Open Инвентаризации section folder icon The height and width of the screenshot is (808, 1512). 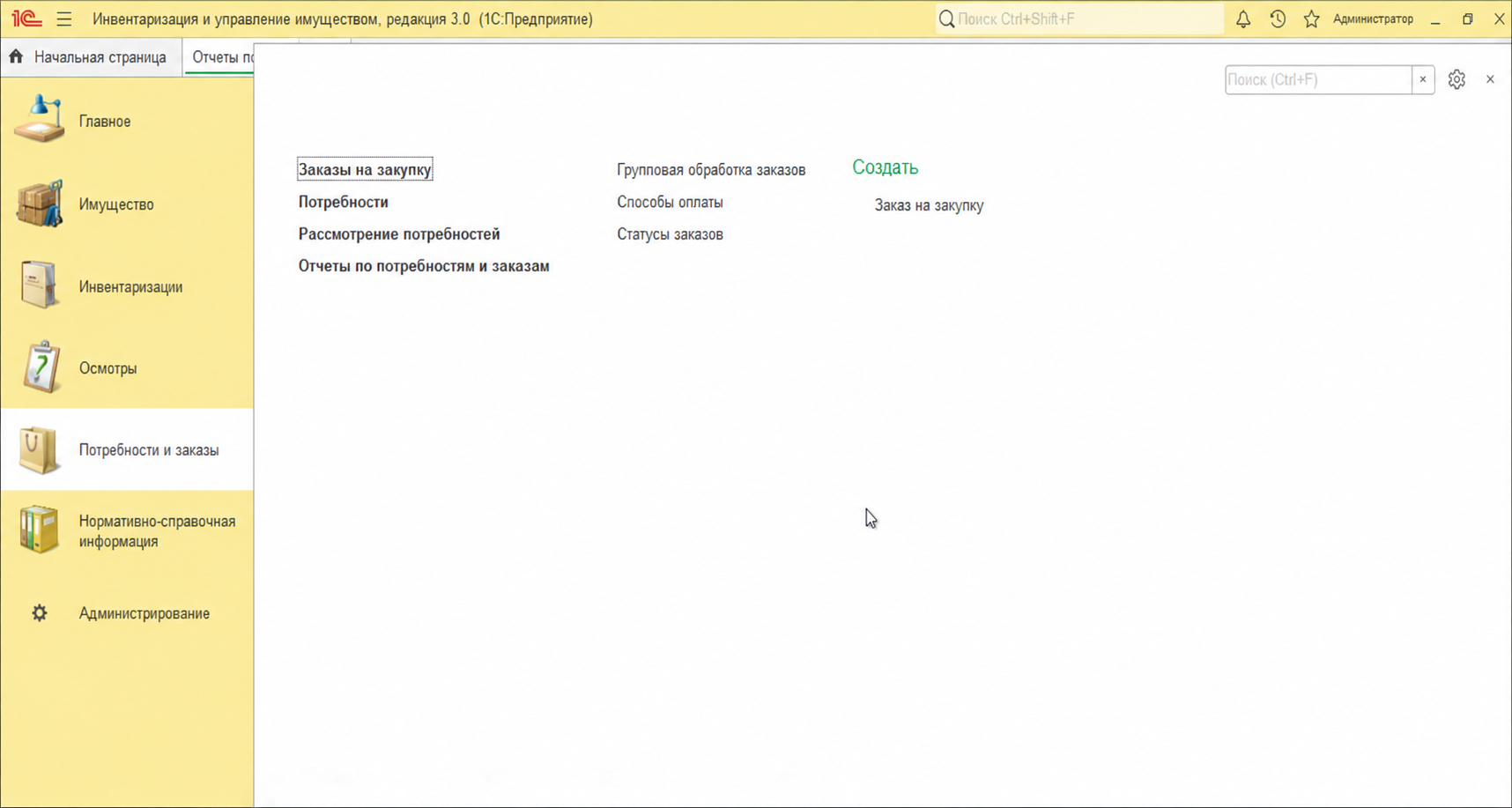click(40, 285)
